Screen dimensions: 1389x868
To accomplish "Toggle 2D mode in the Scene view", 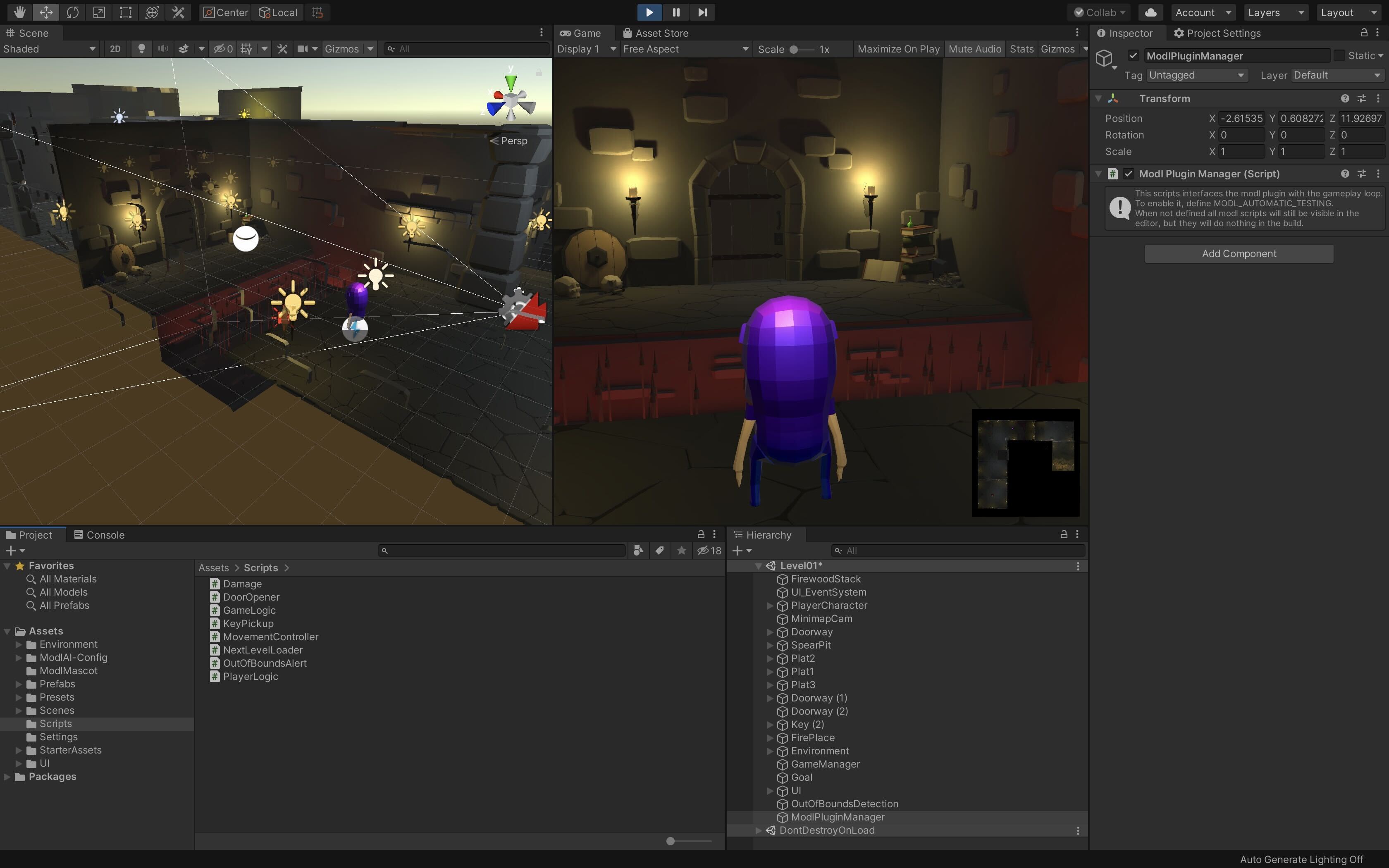I will pos(114,49).
